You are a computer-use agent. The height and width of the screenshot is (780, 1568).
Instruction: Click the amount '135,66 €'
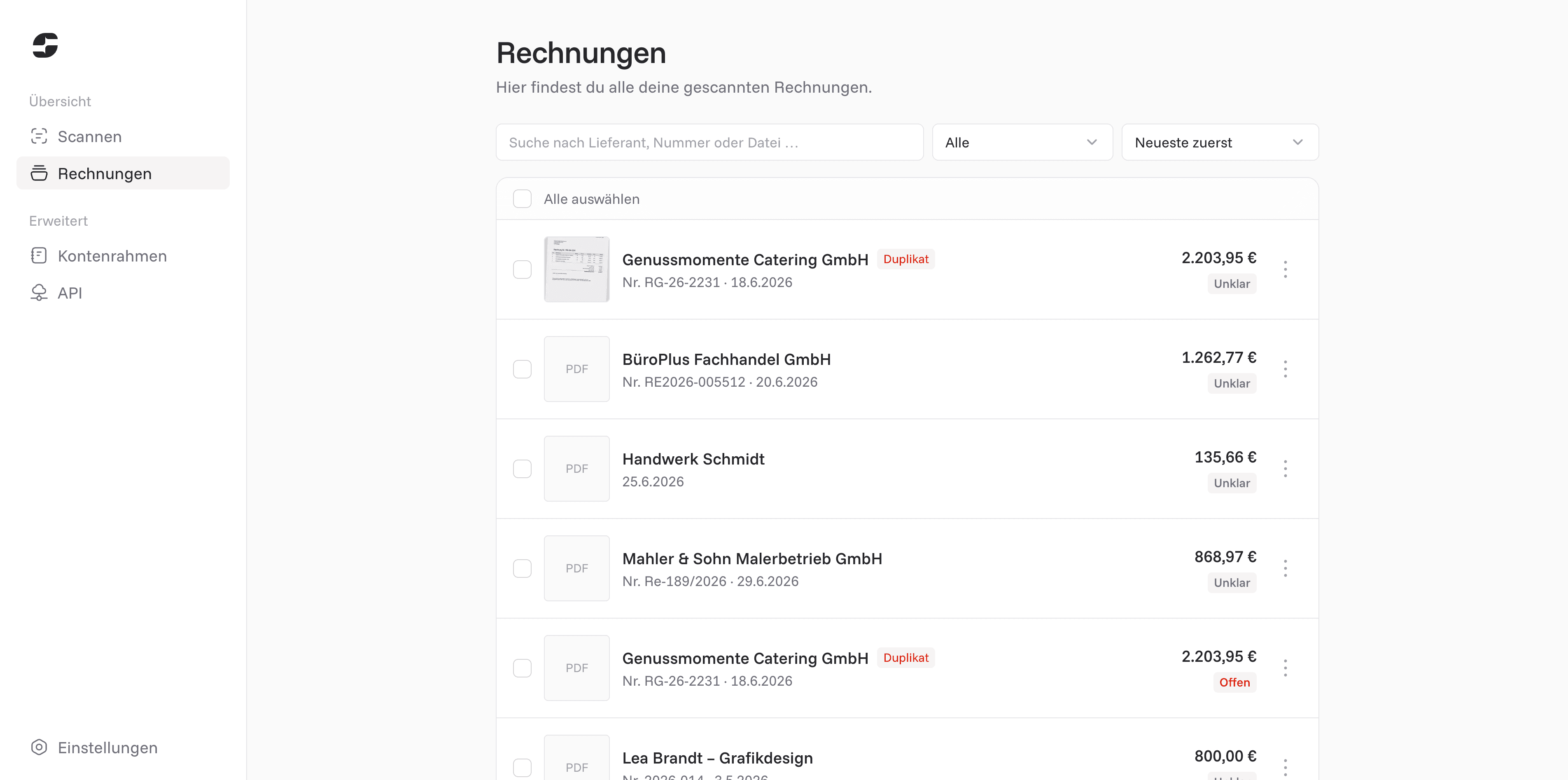click(1225, 457)
